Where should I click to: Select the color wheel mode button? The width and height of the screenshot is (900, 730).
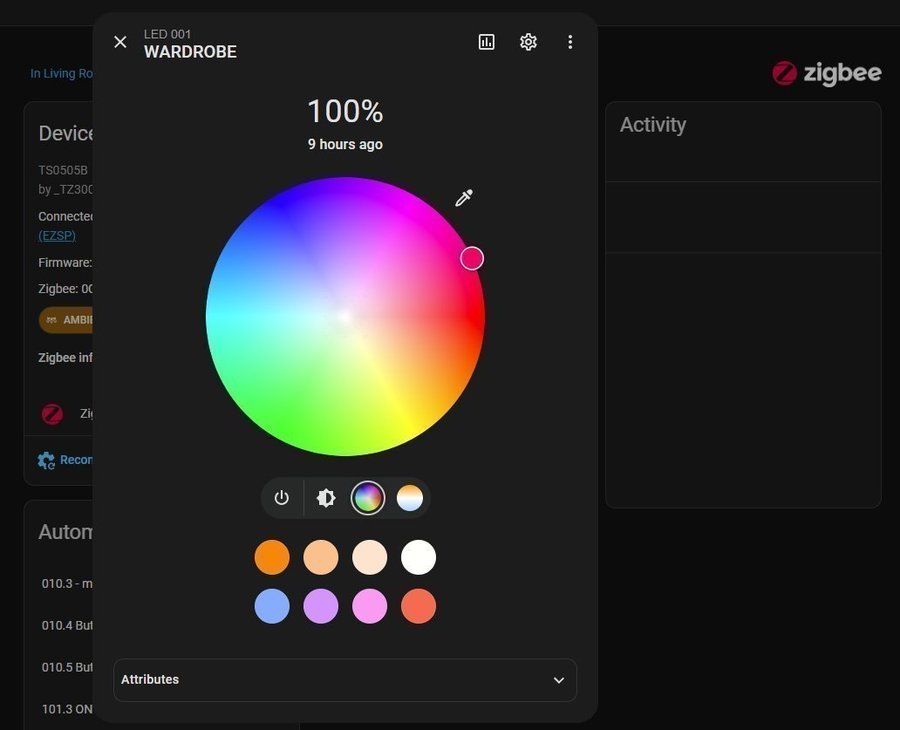[368, 498]
